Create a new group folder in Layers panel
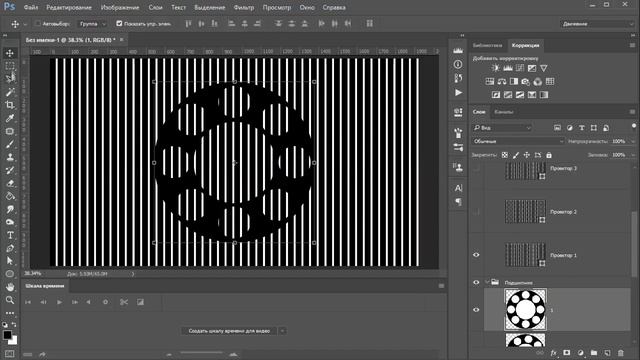The image size is (640, 360). pos(593,353)
